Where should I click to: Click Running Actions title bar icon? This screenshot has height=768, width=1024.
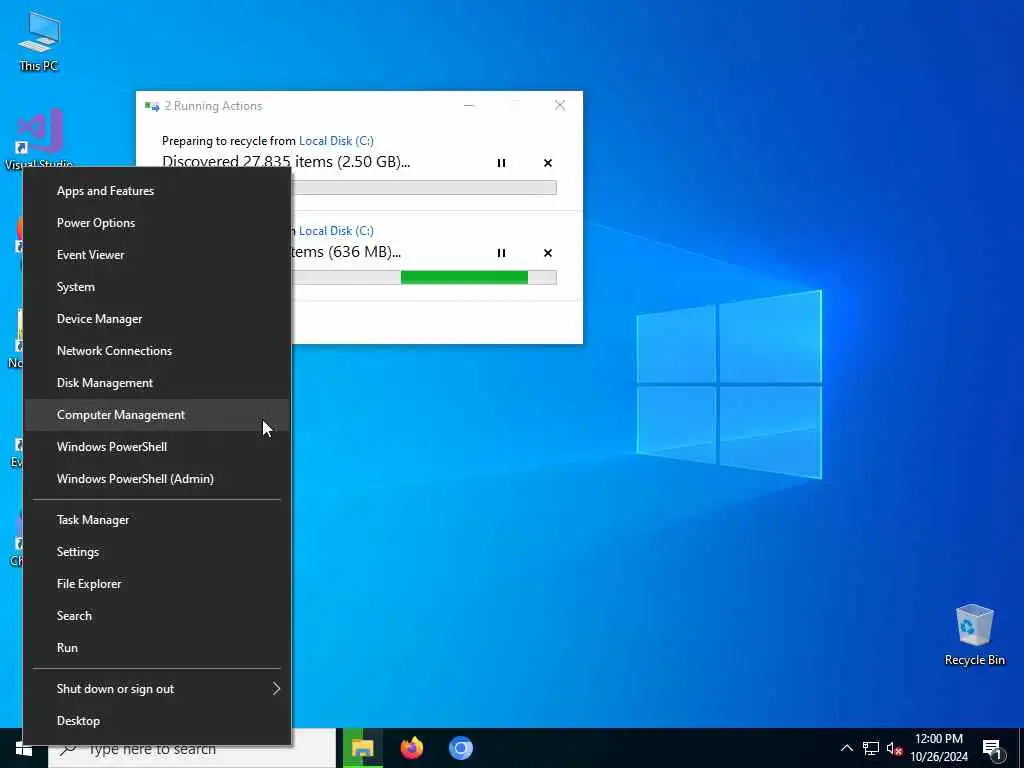tap(152, 106)
